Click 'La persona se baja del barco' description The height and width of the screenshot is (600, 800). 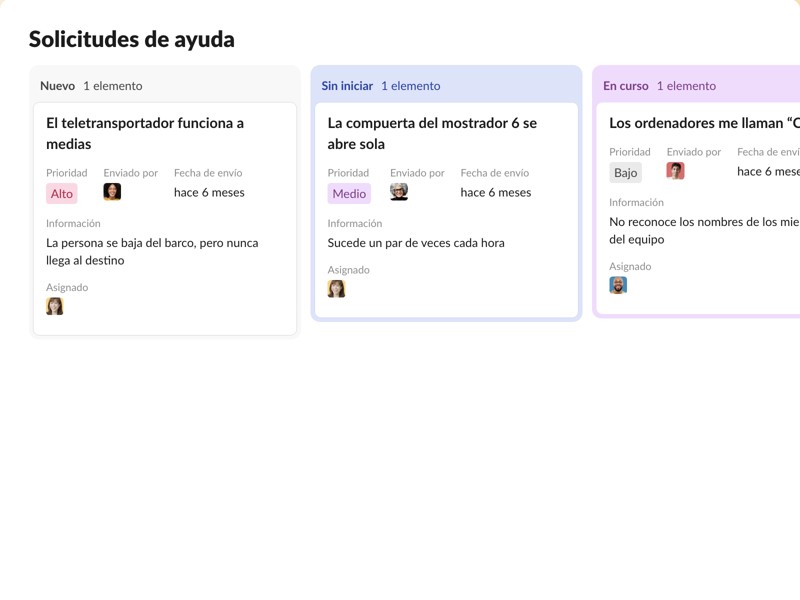[152, 251]
